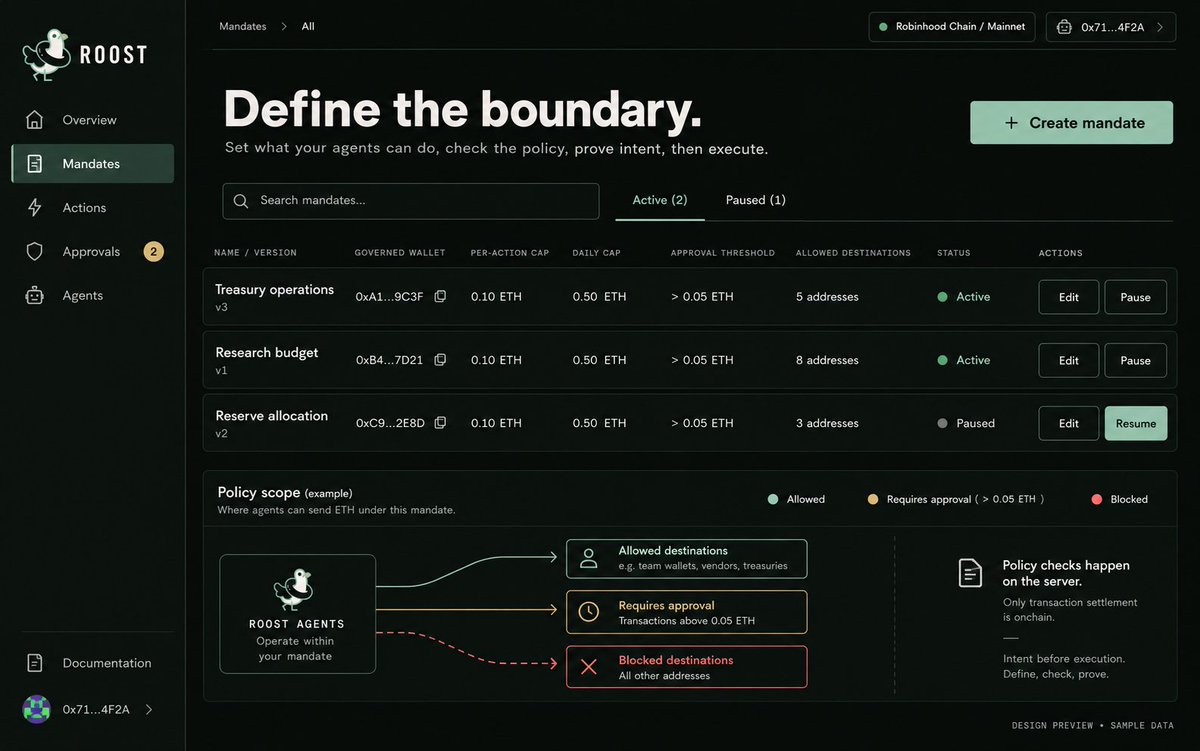Image resolution: width=1200 pixels, height=751 pixels.
Task: Click the Governed Wallet column header
Action: (x=400, y=253)
